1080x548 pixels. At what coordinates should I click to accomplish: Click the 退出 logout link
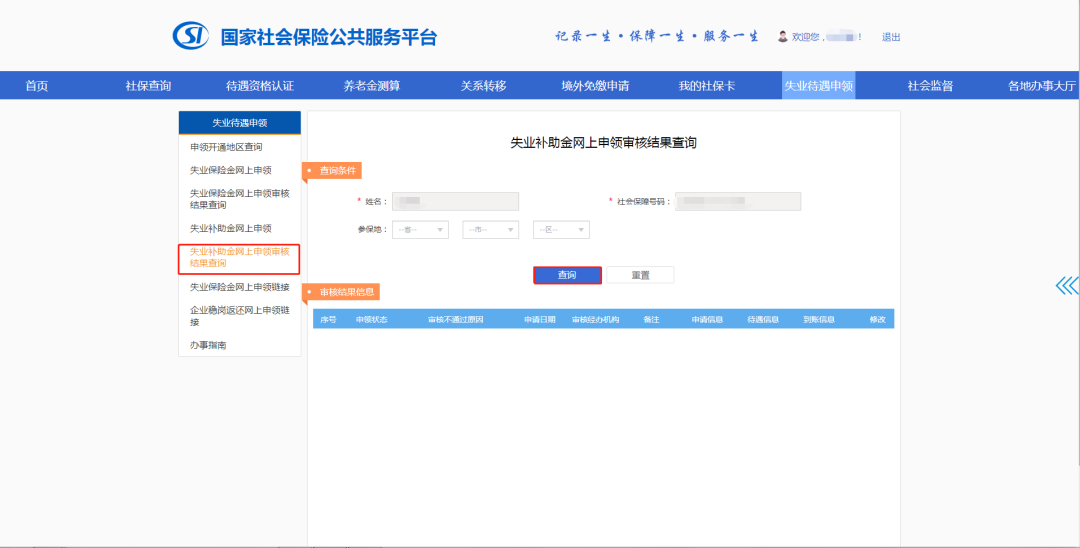coord(891,37)
